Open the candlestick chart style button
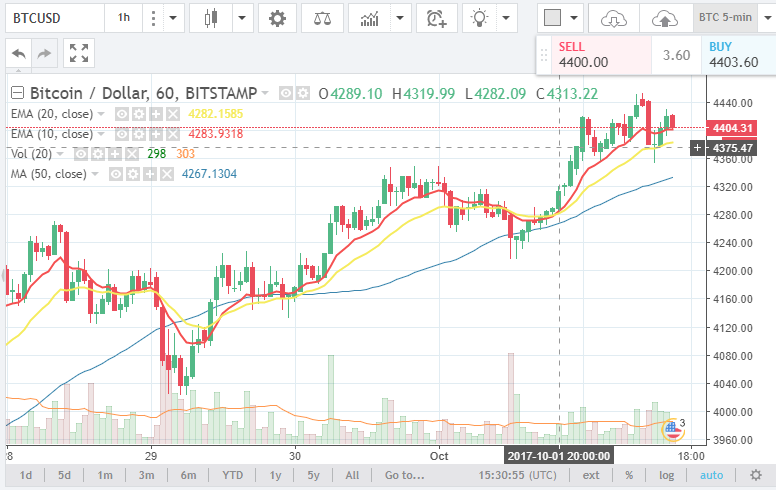This screenshot has height=490, width=776. click(211, 18)
